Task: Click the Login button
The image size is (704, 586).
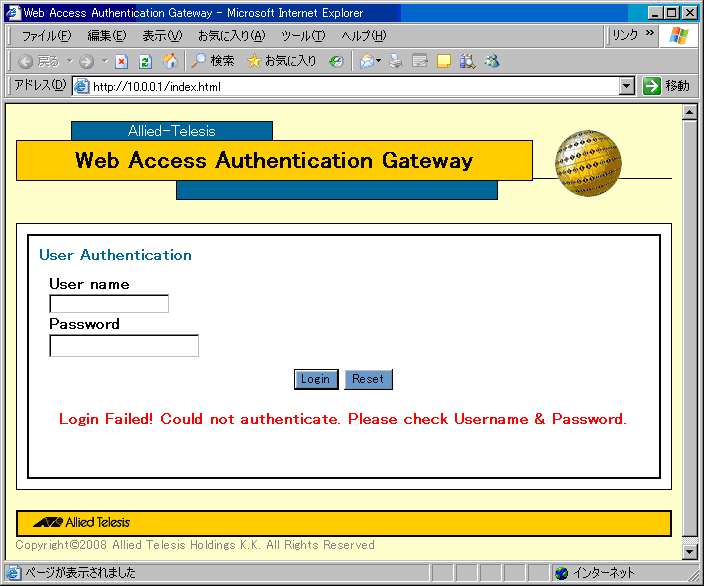Action: coord(316,379)
